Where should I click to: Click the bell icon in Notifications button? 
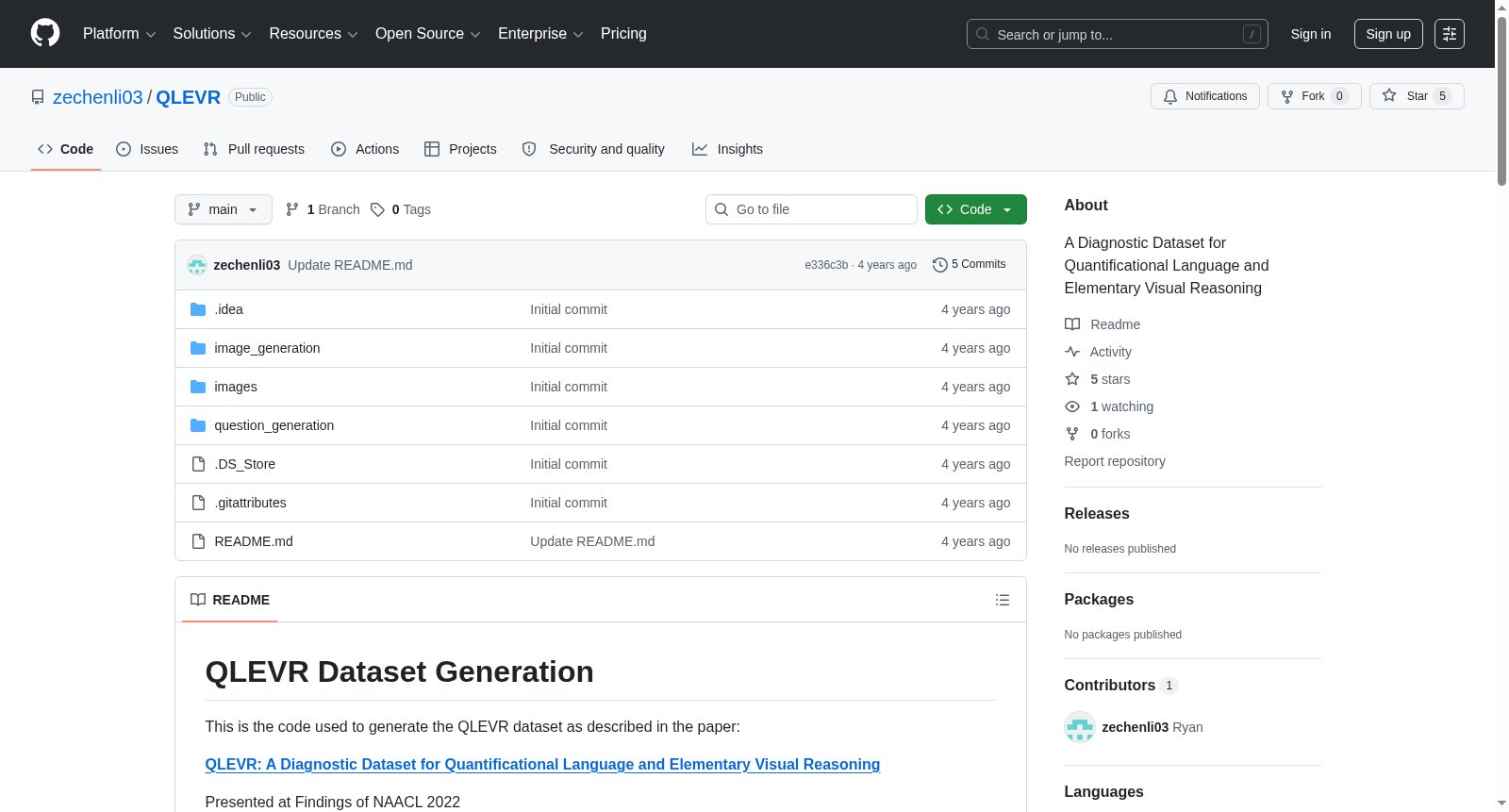[1170, 96]
